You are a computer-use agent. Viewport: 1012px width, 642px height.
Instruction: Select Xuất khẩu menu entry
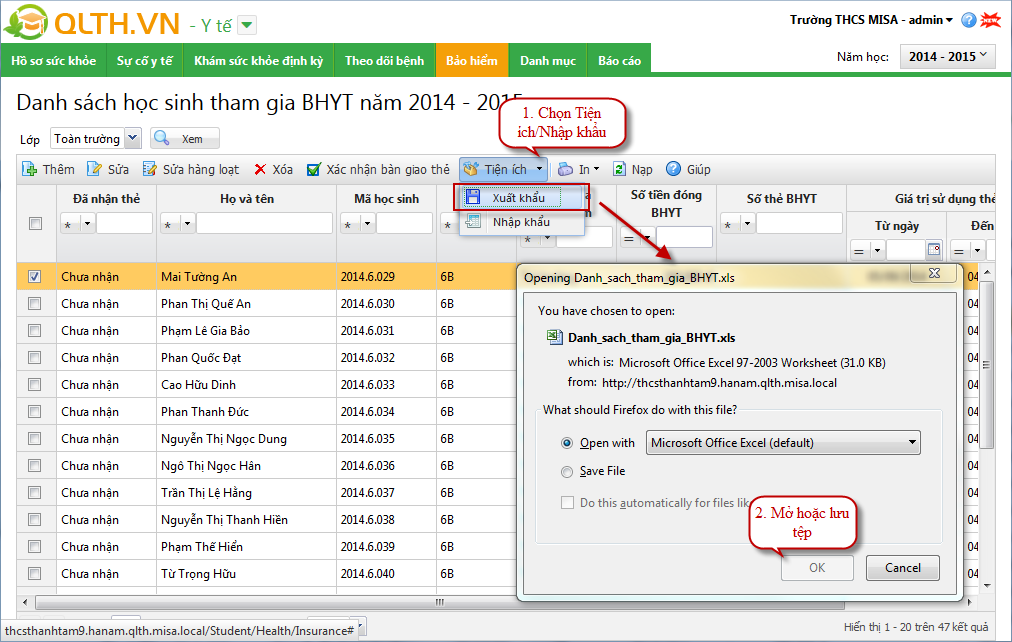click(518, 198)
